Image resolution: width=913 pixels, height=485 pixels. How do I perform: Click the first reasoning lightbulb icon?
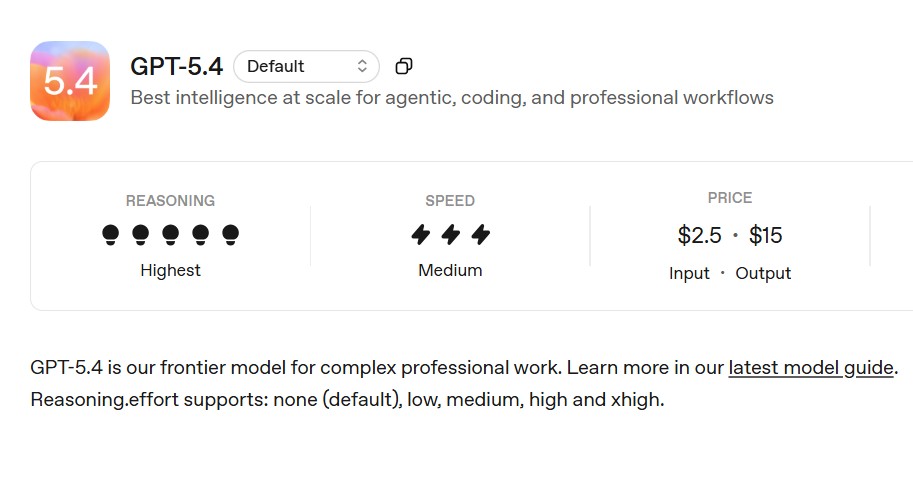(111, 235)
